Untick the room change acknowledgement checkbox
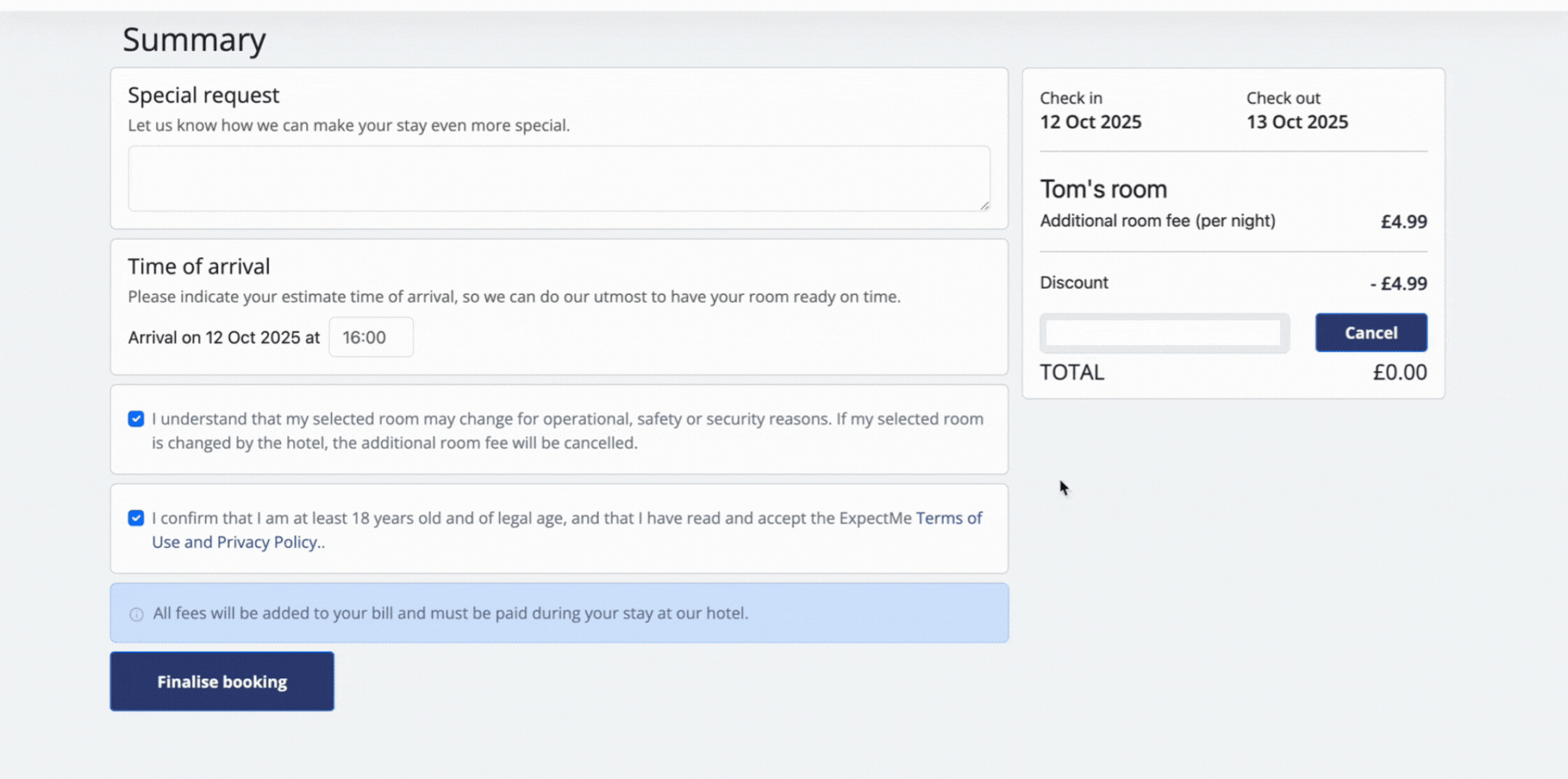This screenshot has width=1568, height=779. point(136,419)
